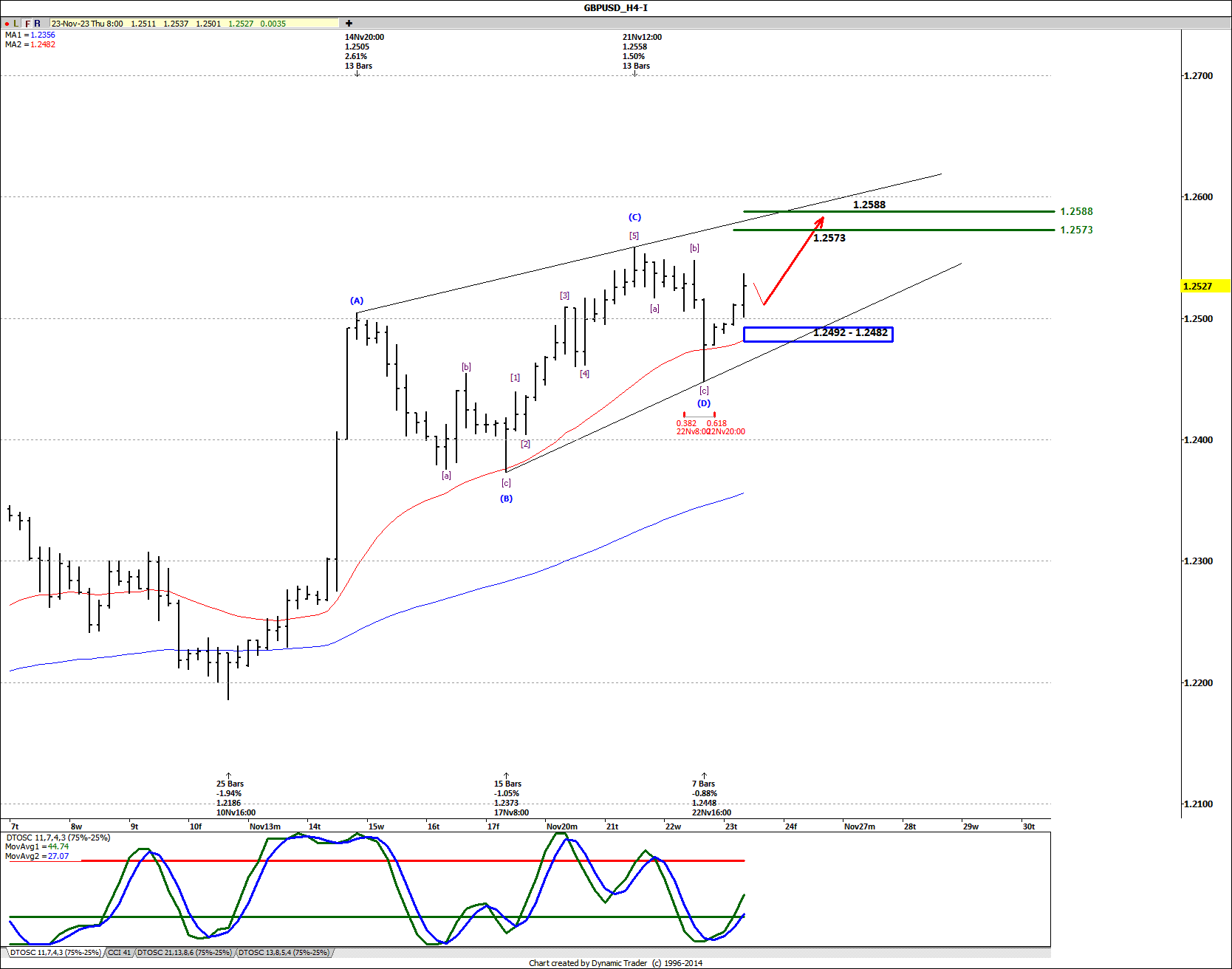Select the blue 1.2492 - 1.2482 box
This screenshot has height=969, width=1232.
click(818, 335)
